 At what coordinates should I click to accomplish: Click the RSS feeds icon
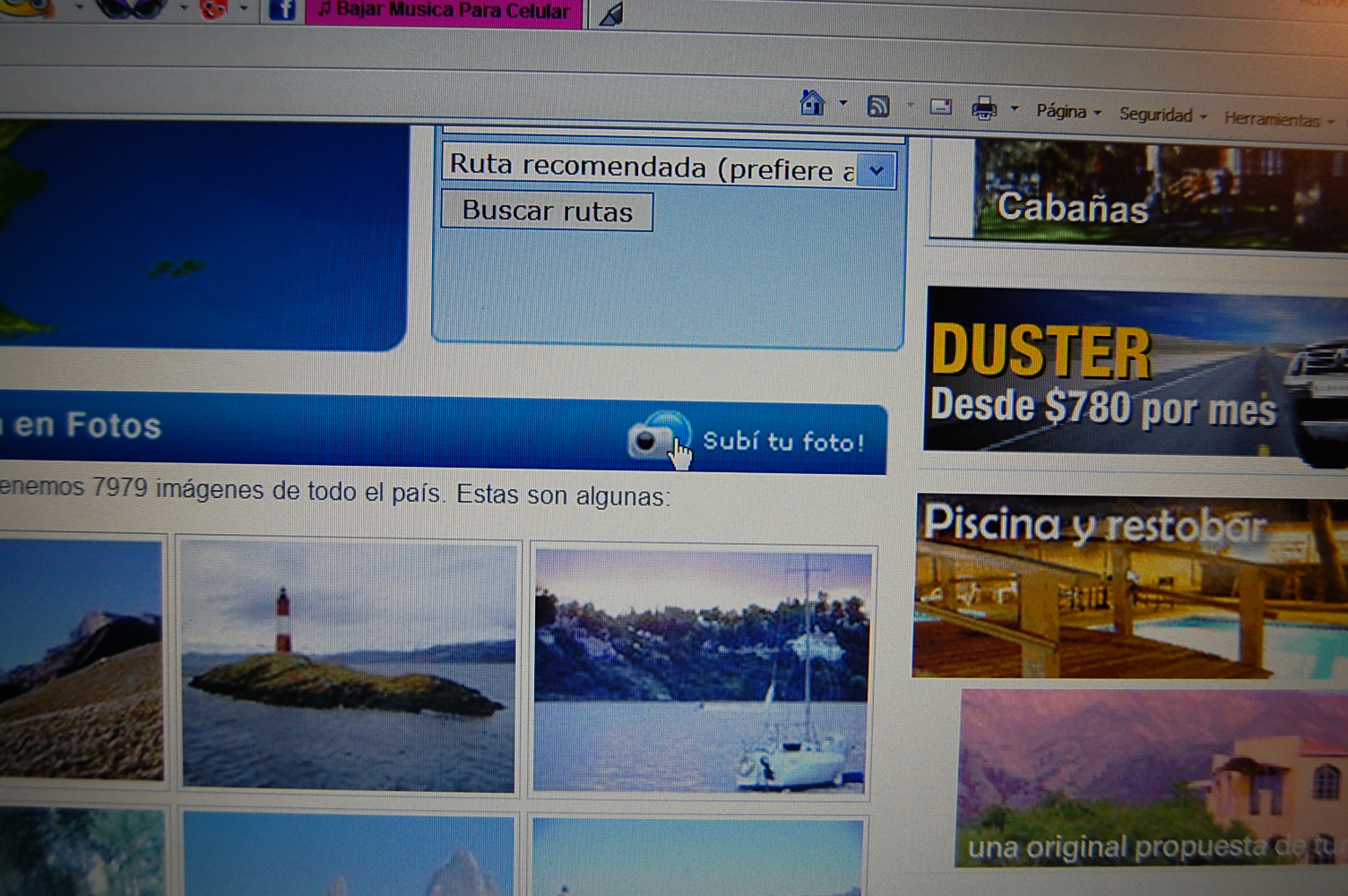click(877, 107)
